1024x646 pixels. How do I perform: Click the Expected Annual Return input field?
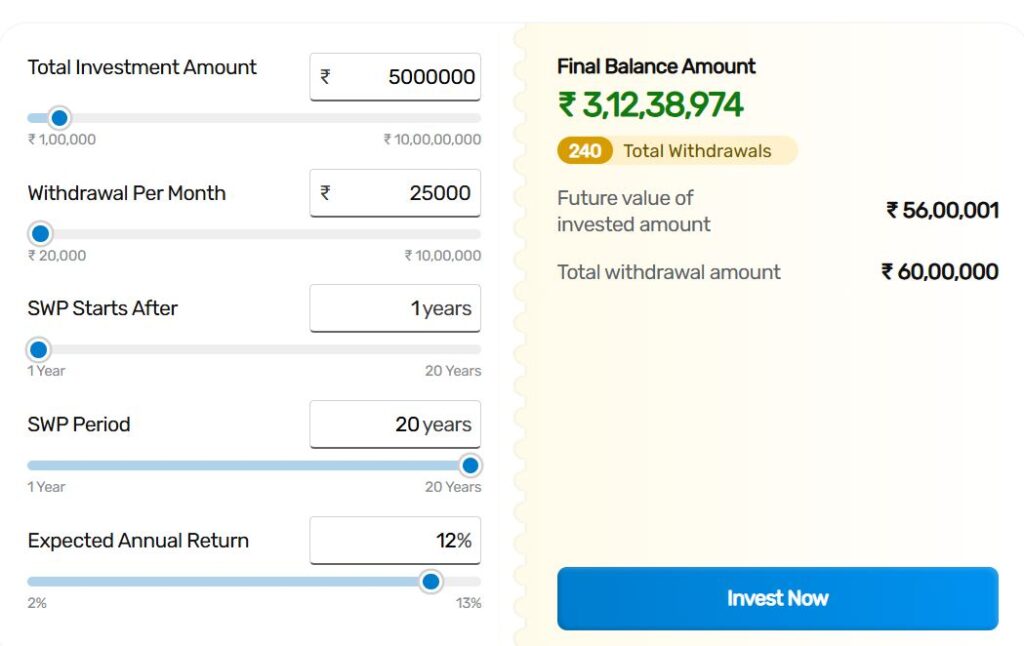[395, 540]
